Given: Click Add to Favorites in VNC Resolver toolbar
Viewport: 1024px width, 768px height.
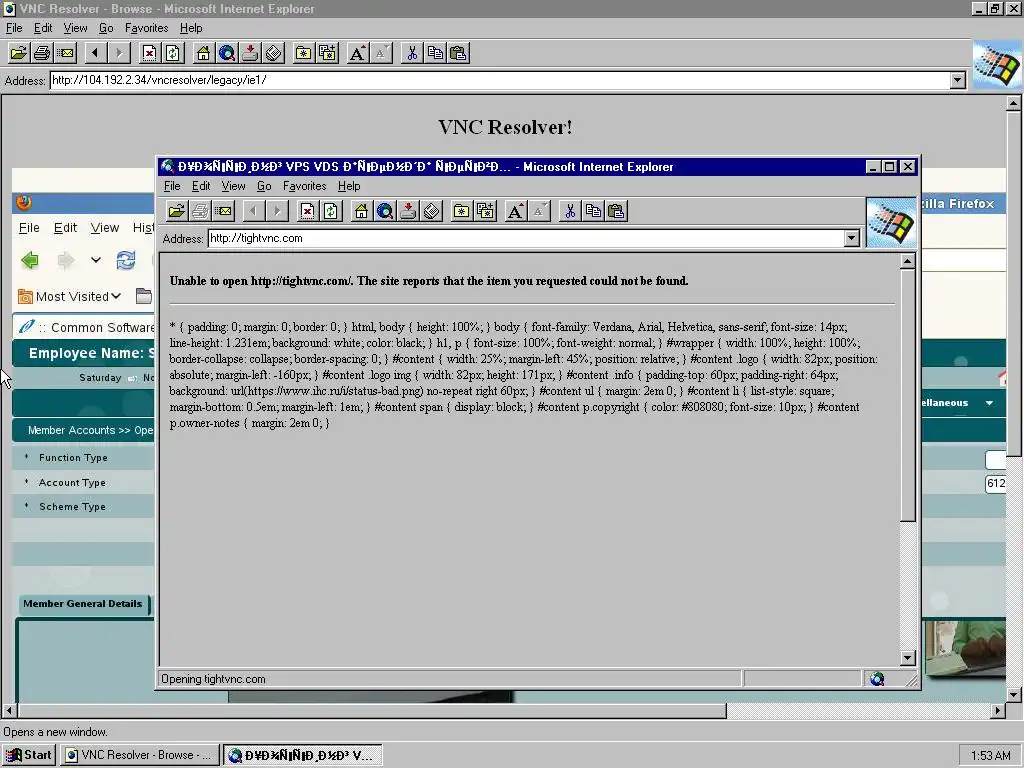Looking at the screenshot, I should point(327,53).
